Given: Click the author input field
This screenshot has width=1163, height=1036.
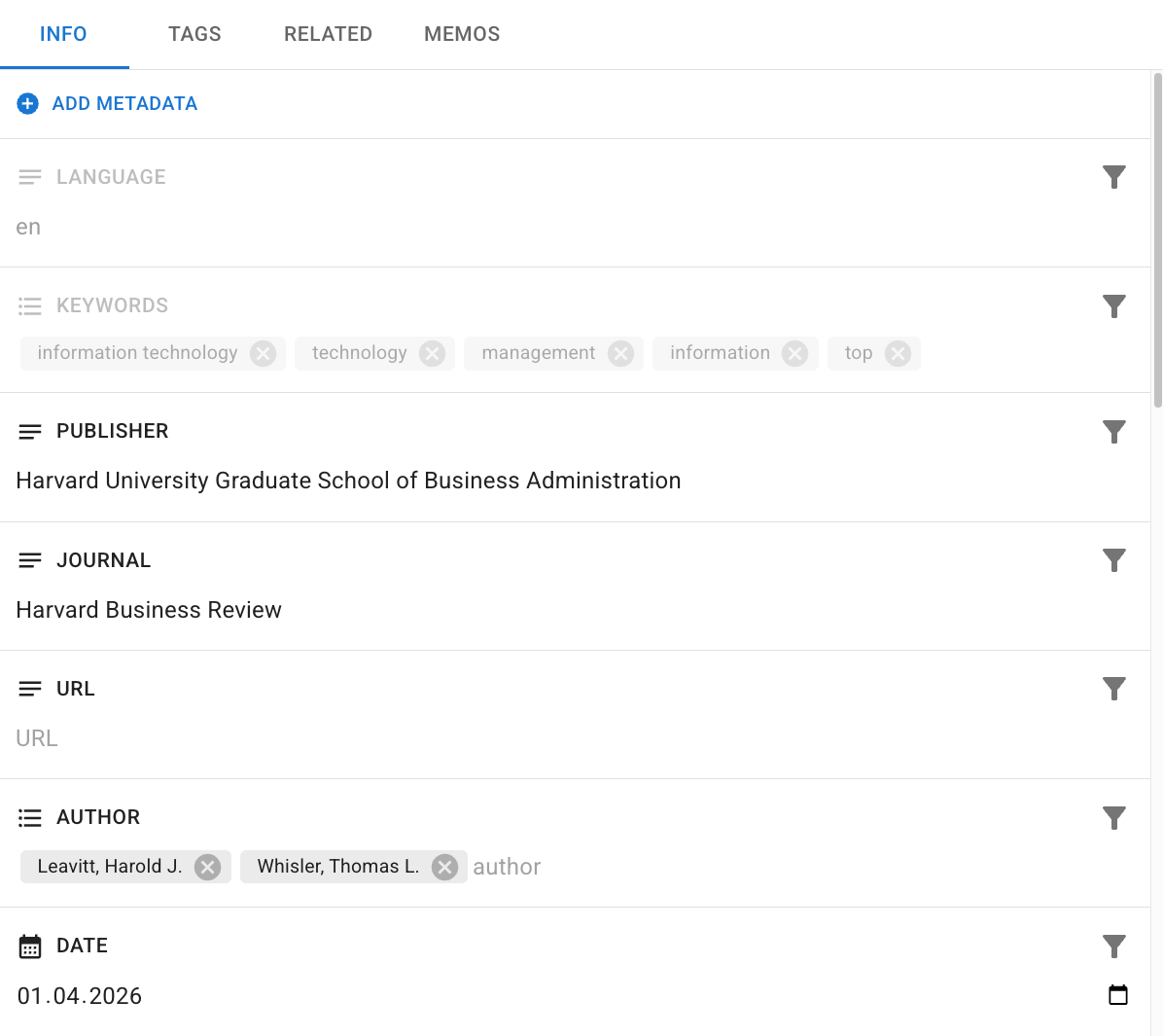Looking at the screenshot, I should (801, 867).
